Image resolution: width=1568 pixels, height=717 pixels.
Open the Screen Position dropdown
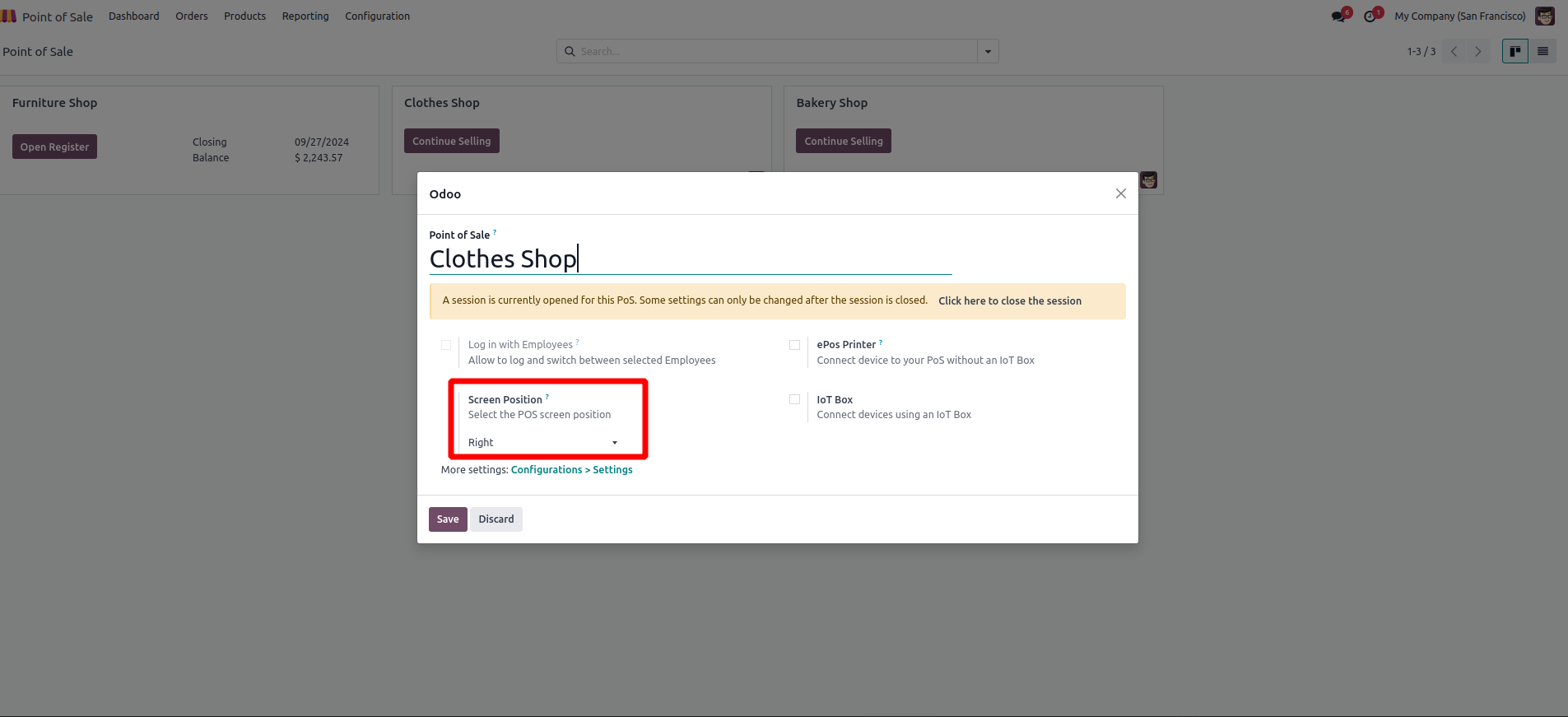543,443
